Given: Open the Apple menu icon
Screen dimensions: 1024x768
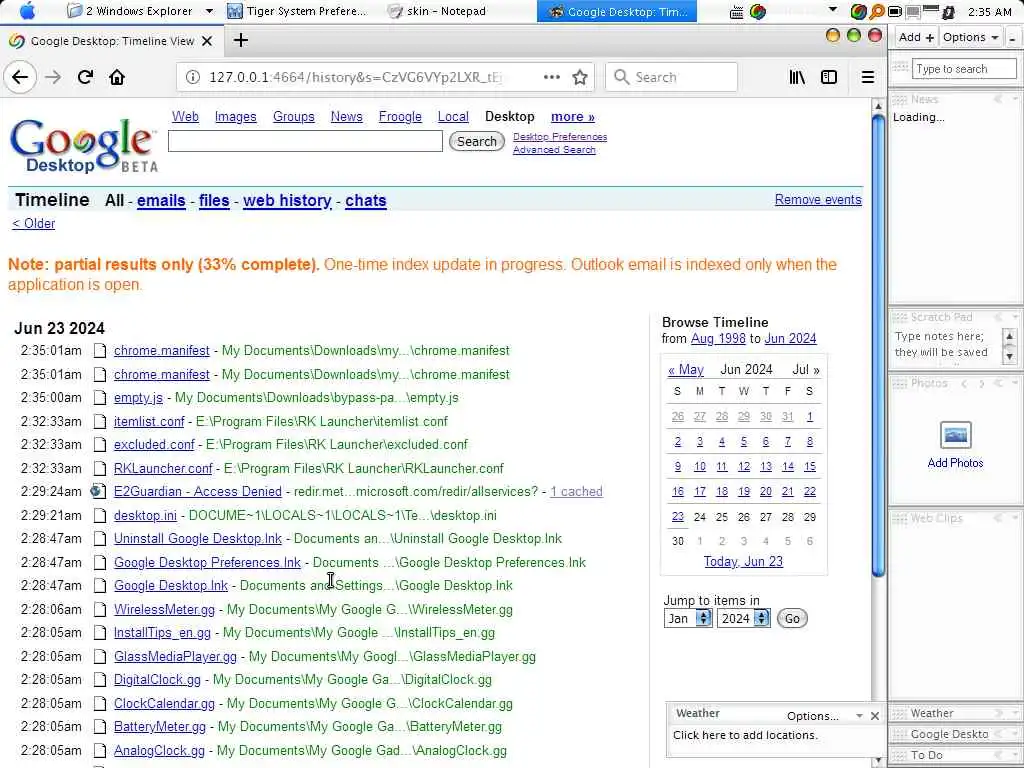Looking at the screenshot, I should (x=28, y=11).
